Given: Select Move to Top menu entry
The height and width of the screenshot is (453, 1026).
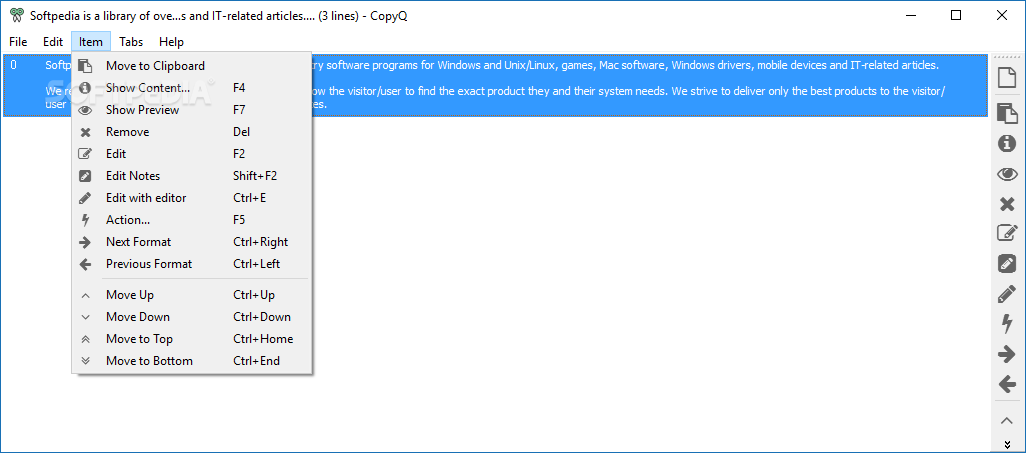Looking at the screenshot, I should 192,339.
